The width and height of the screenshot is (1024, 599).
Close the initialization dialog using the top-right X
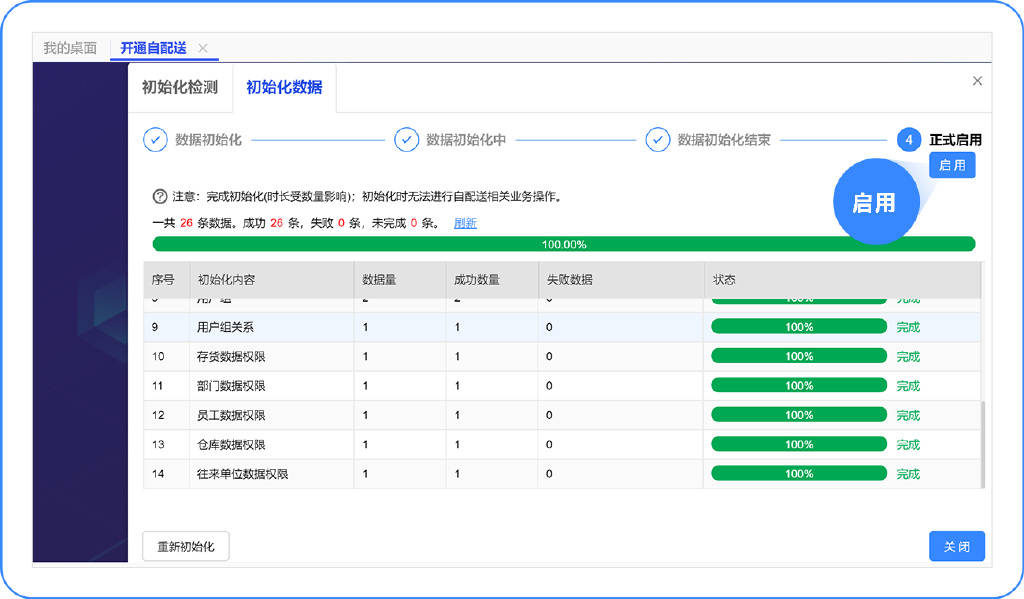(x=977, y=81)
